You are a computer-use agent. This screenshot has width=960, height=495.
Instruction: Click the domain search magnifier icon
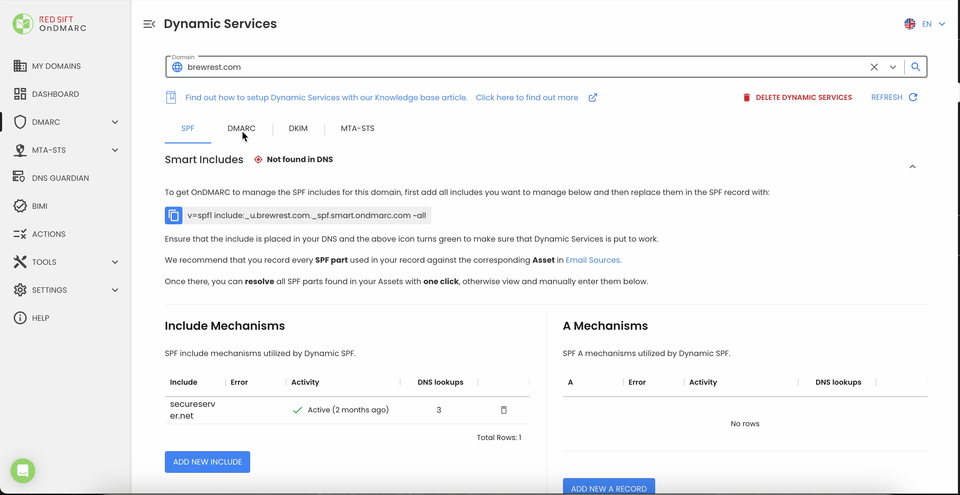click(915, 67)
